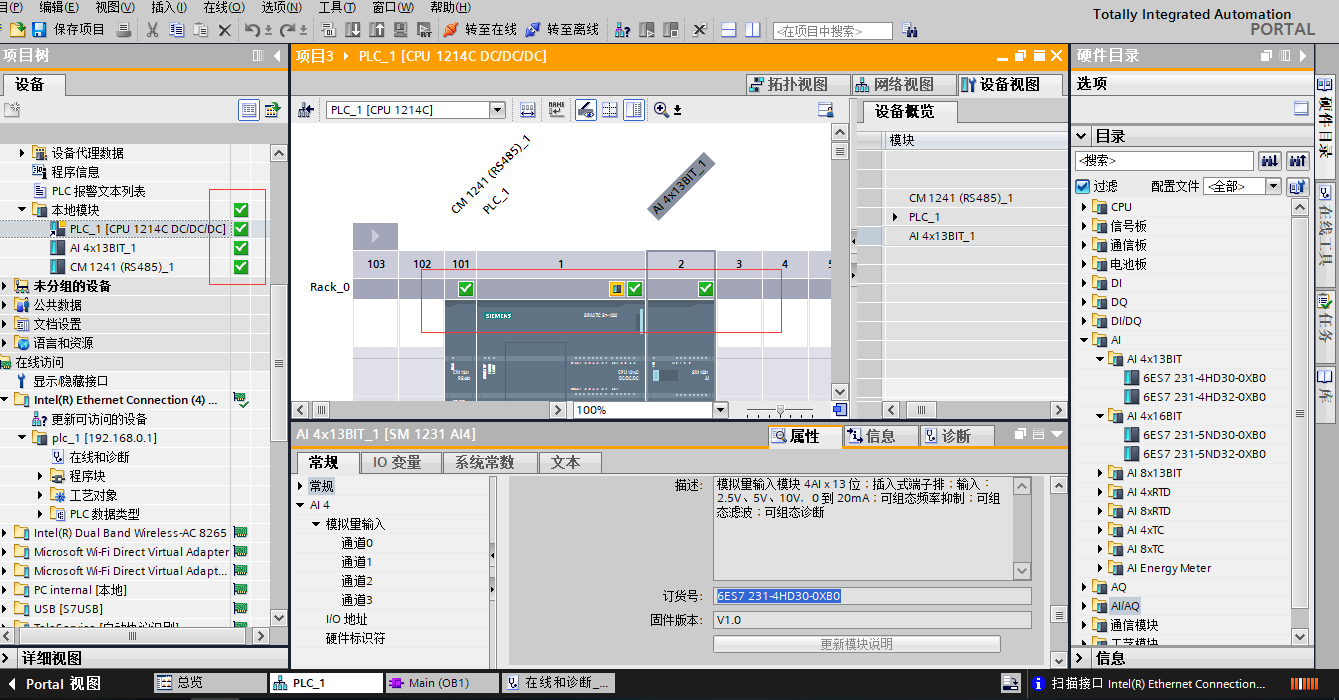This screenshot has height=700, width=1339.
Task: Click the catalog search upwards icon
Action: (x=1297, y=160)
